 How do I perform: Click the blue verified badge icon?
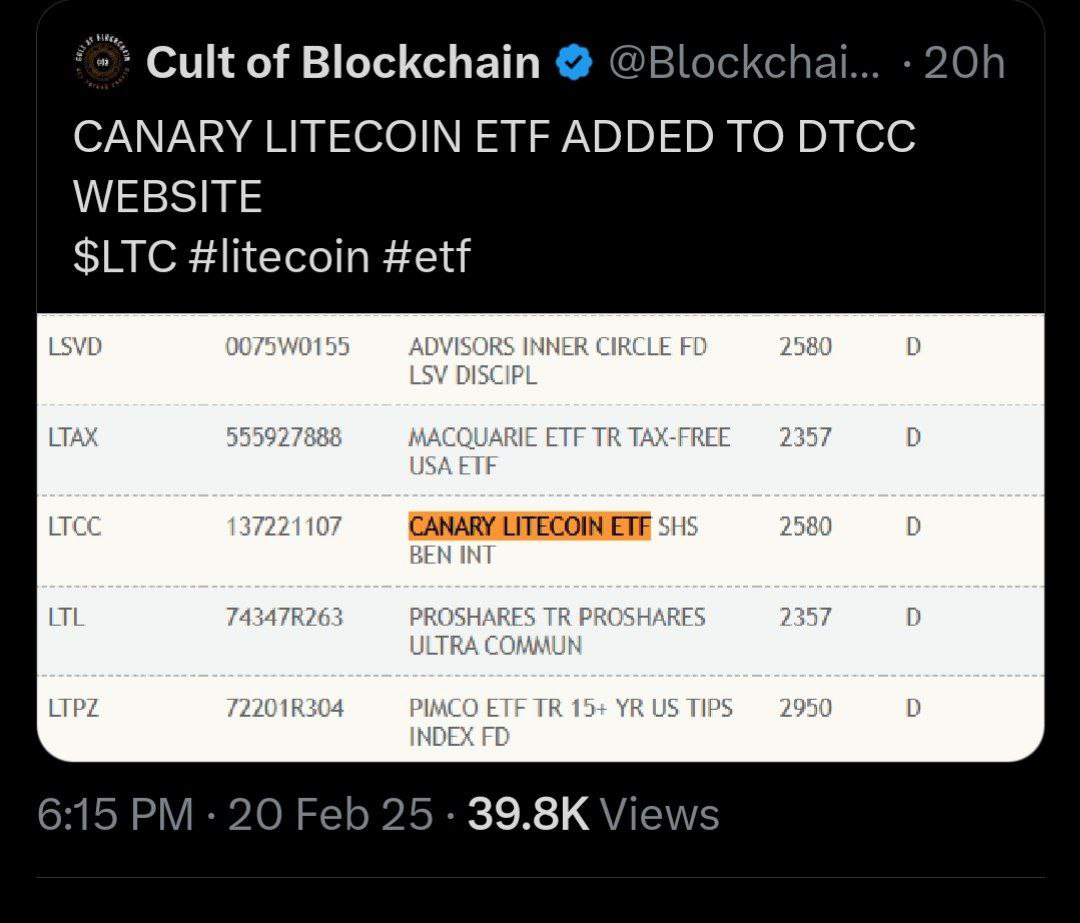[573, 64]
